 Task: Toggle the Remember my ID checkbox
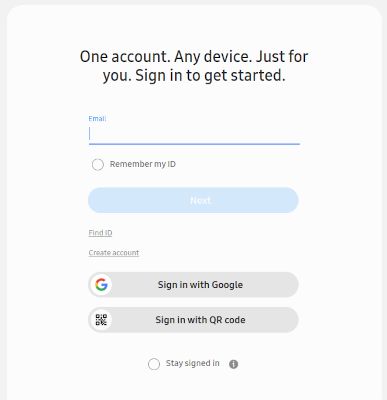[98, 164]
